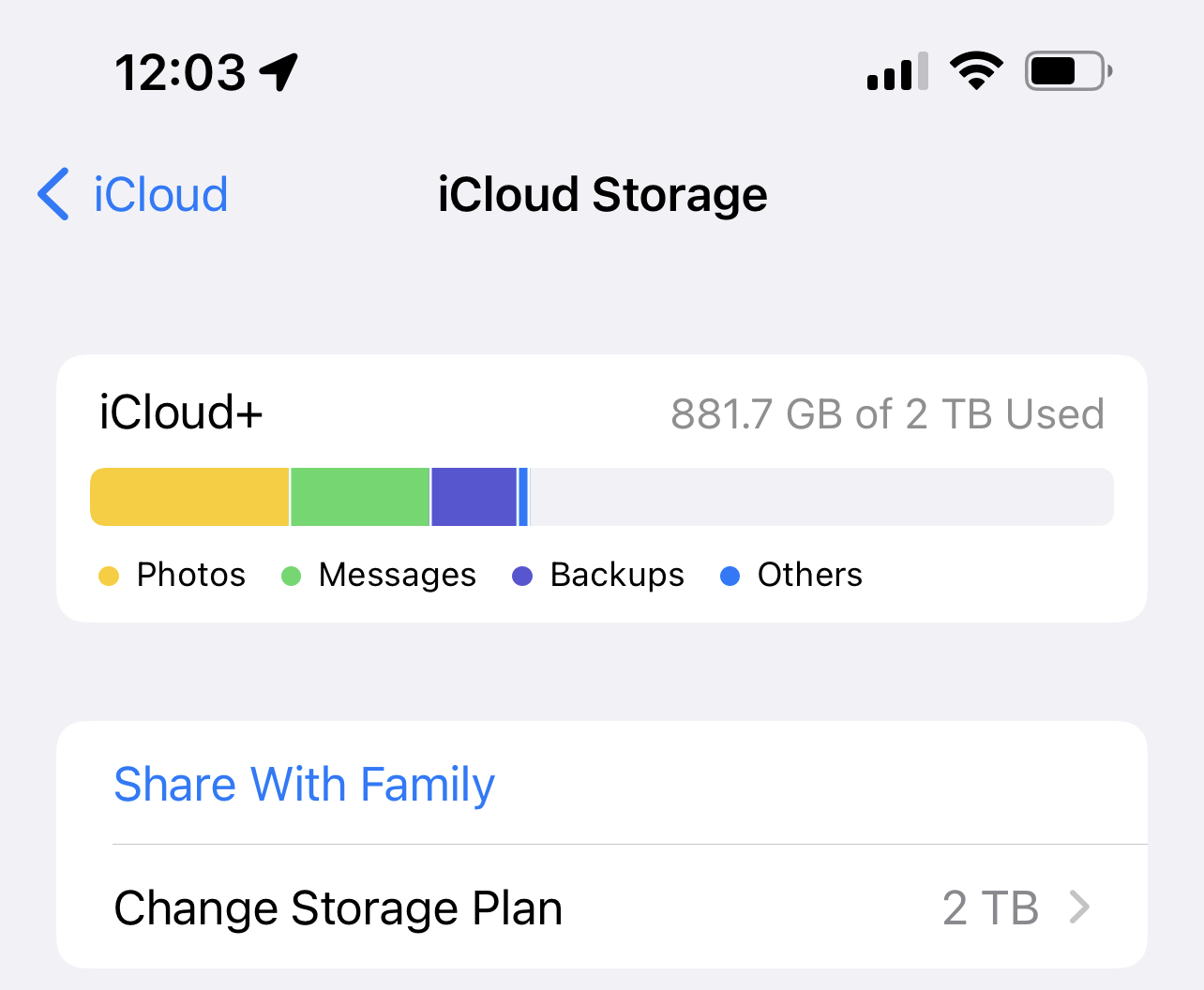Tap the battery indicator icon
The image size is (1204, 990).
point(1069,70)
